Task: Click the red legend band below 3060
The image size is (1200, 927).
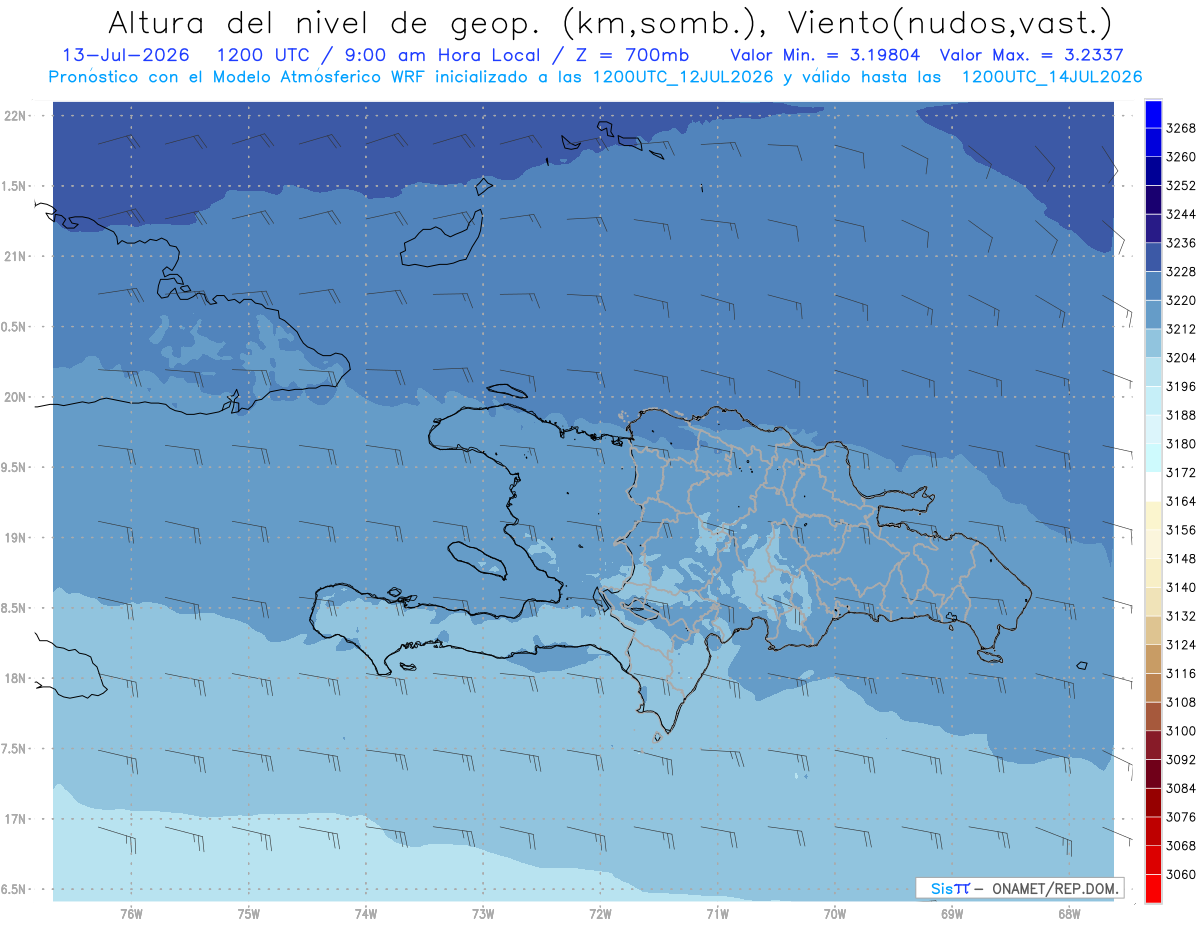Action: point(1153,888)
